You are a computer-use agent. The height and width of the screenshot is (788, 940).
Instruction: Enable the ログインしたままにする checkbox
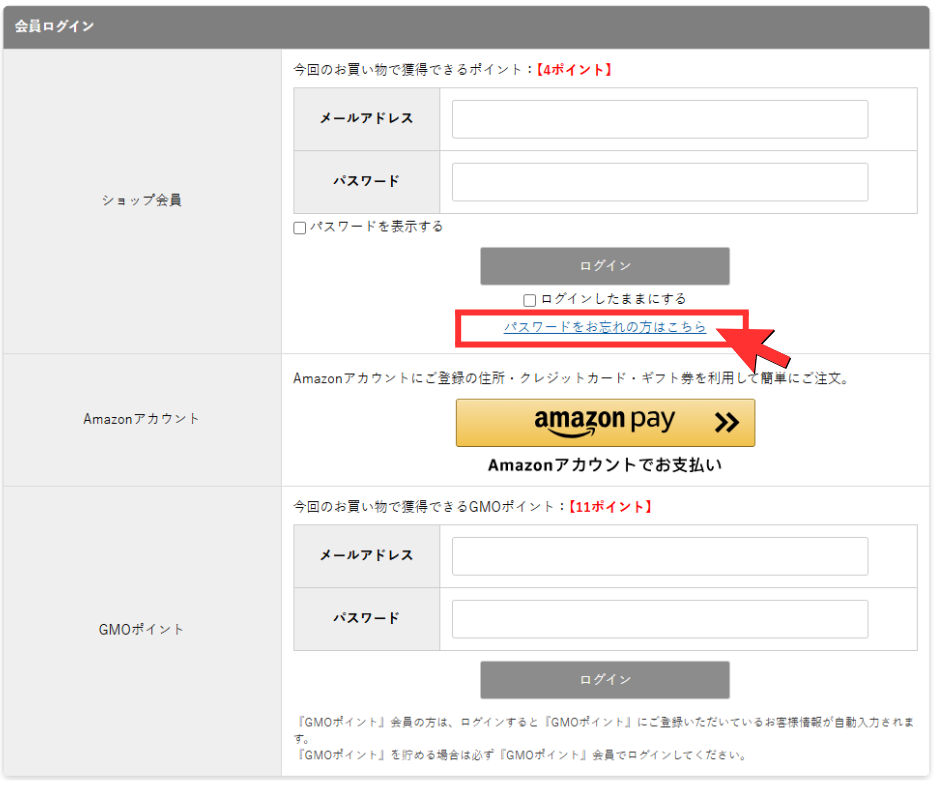point(530,299)
